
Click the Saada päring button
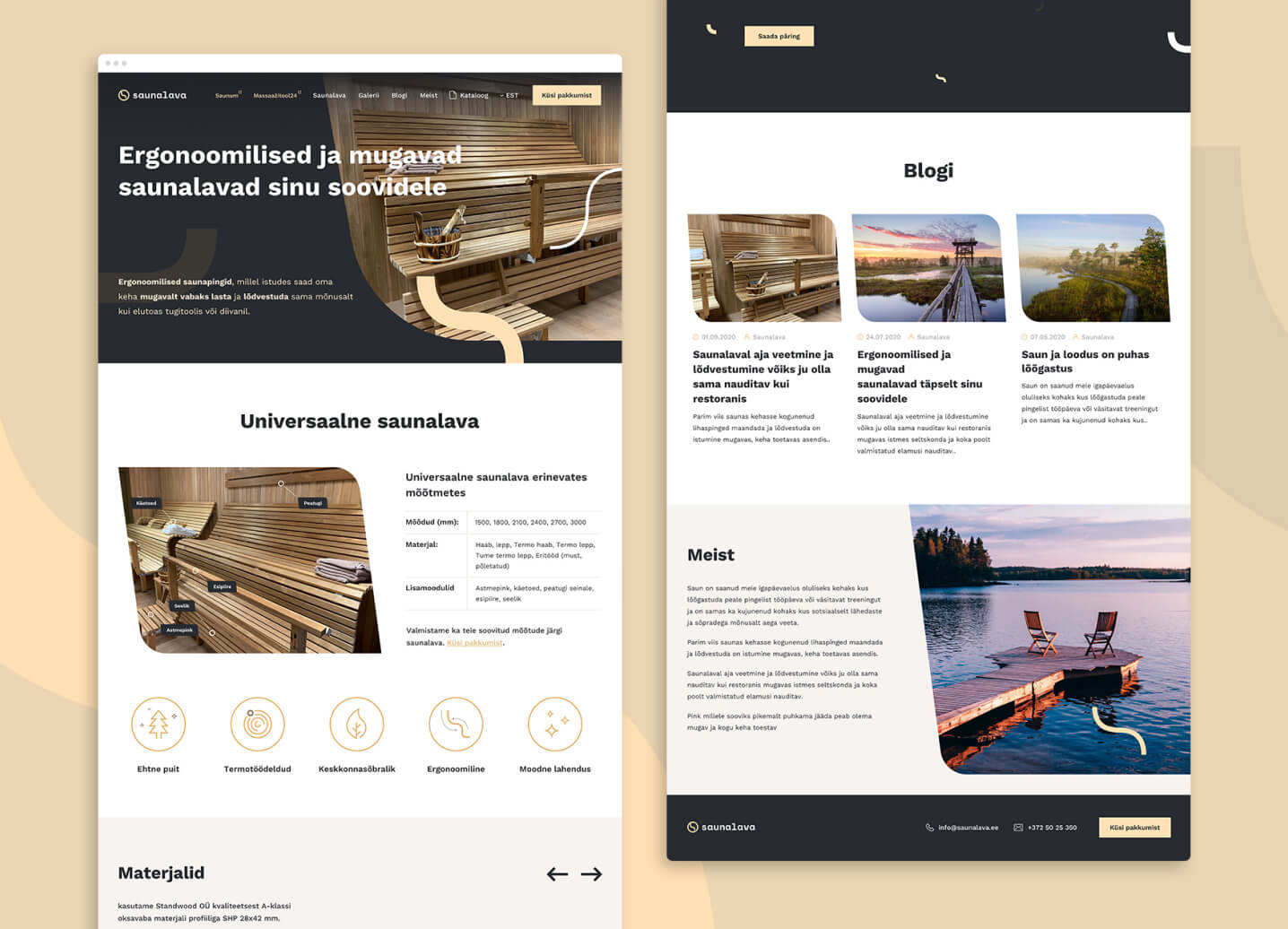(779, 37)
